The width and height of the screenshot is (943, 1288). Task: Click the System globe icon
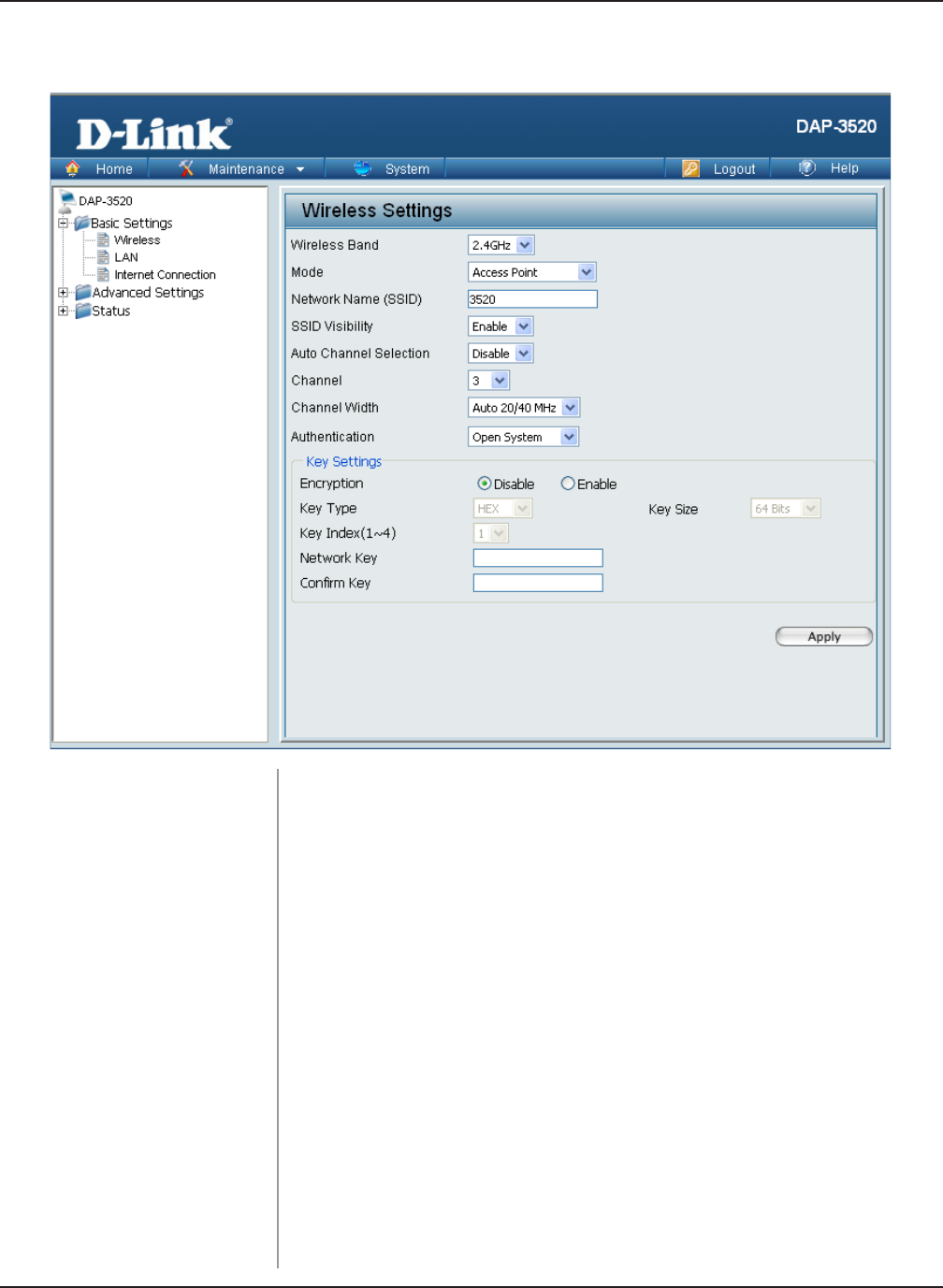pyautogui.click(x=362, y=168)
